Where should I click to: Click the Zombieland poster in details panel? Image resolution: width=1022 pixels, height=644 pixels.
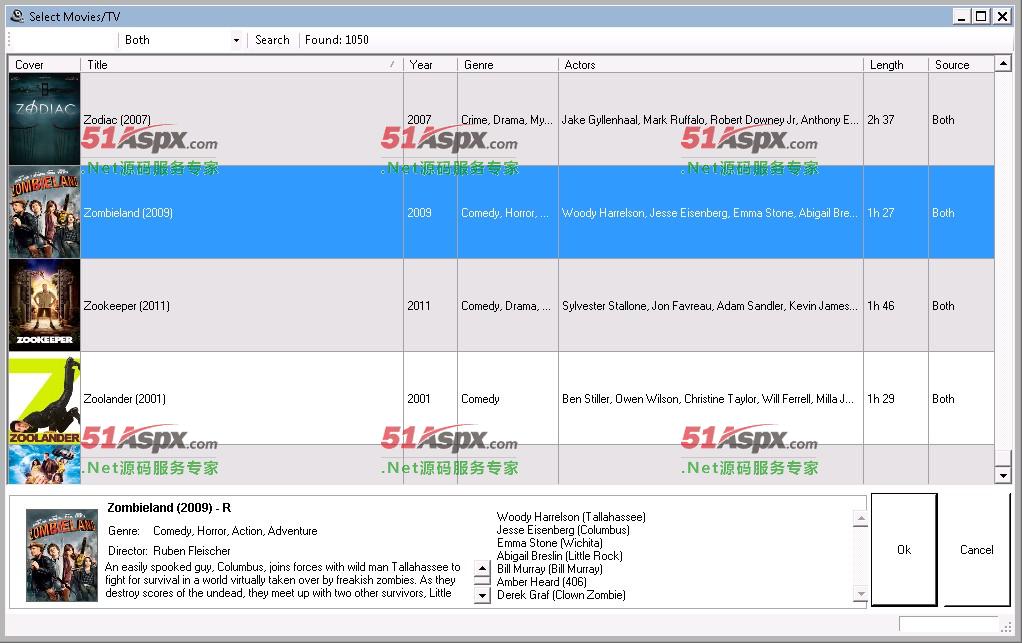pyautogui.click(x=62, y=555)
